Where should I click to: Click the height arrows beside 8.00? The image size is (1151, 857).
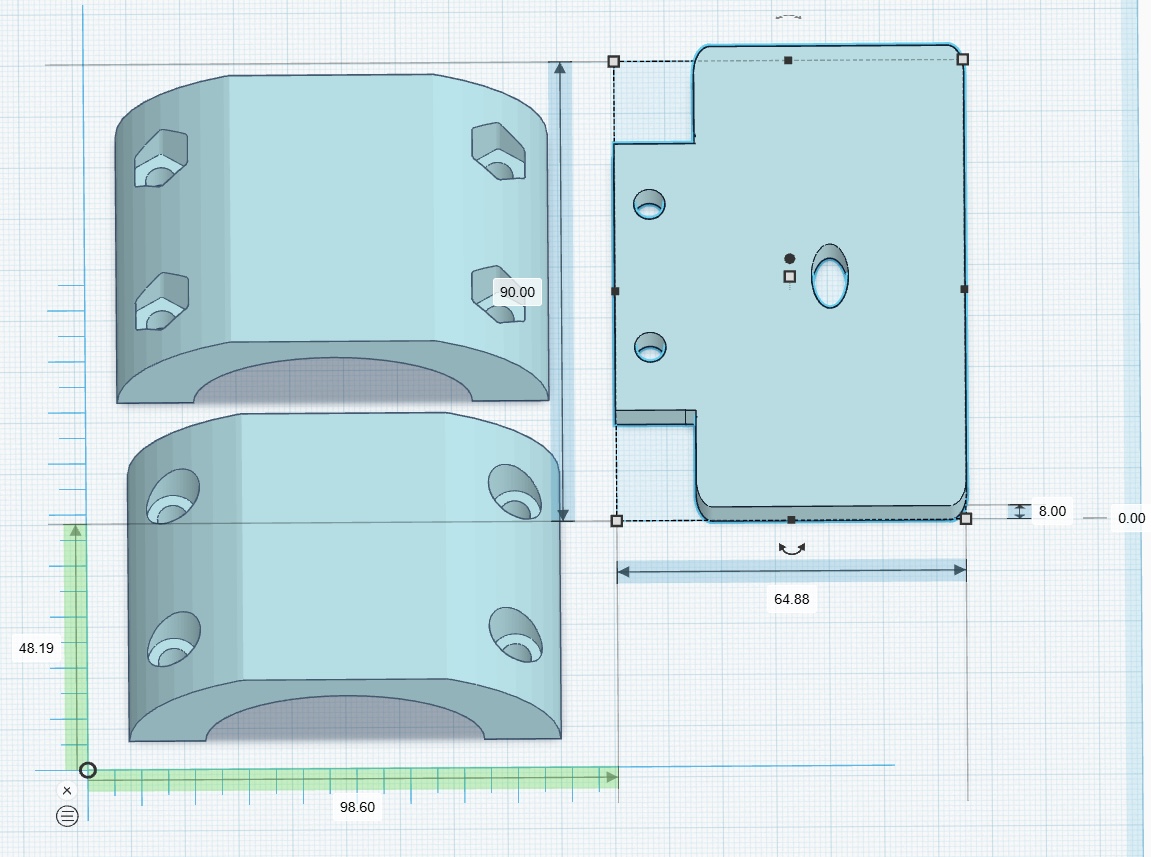pyautogui.click(x=1019, y=511)
